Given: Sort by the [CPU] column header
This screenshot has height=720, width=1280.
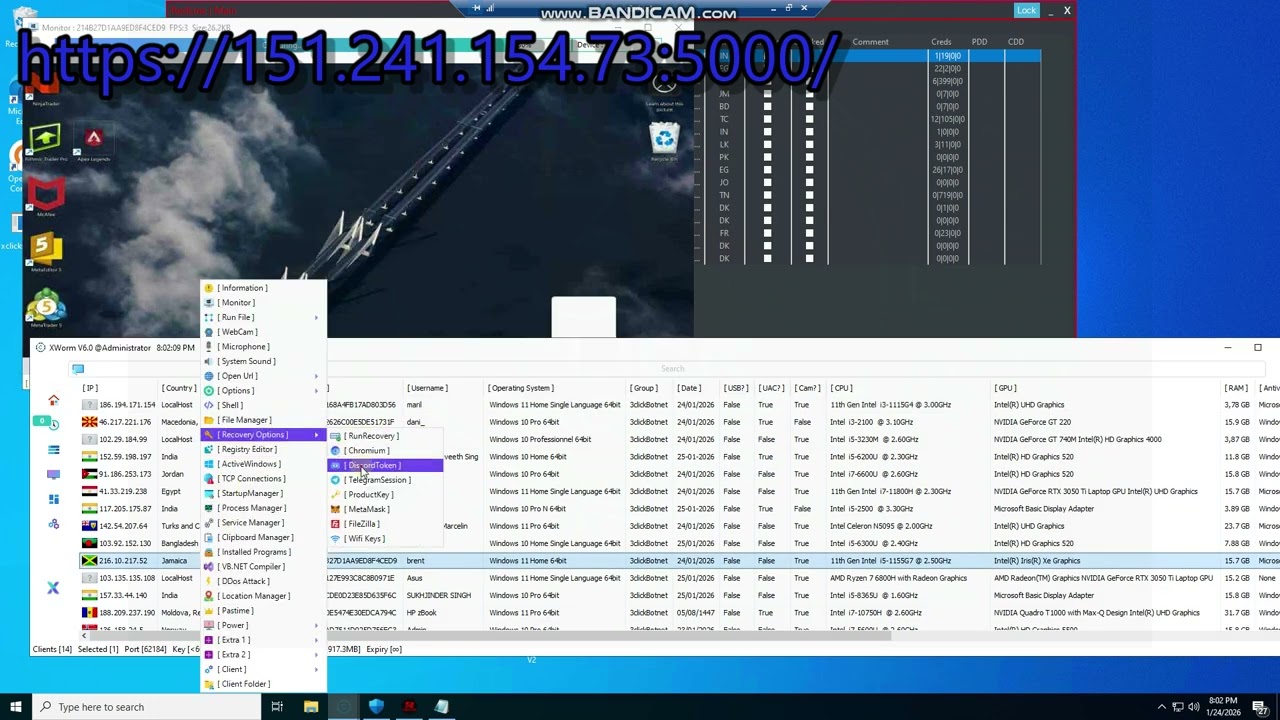Looking at the screenshot, I should coord(841,388).
